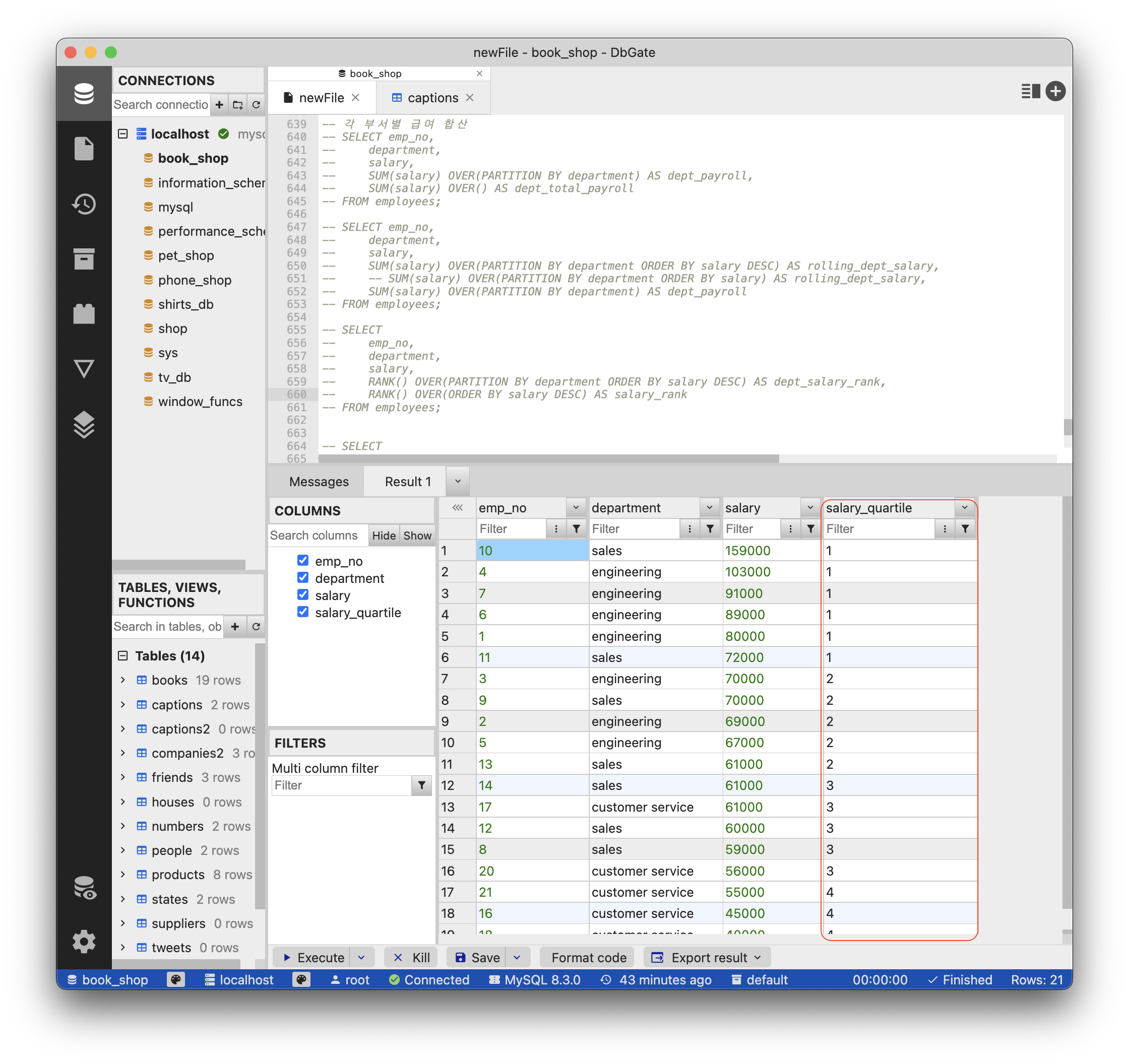Viewport: 1129px width, 1064px height.
Task: Collapse the columns panel with double chevron
Action: coord(457,508)
